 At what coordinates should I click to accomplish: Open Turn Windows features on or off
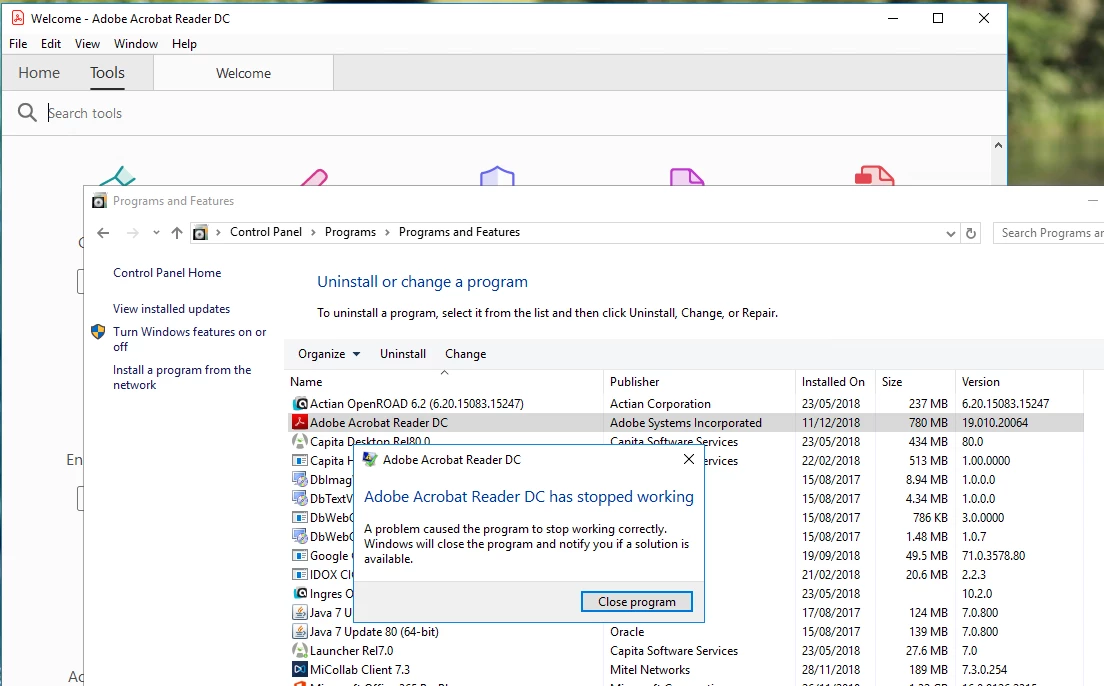(189, 339)
